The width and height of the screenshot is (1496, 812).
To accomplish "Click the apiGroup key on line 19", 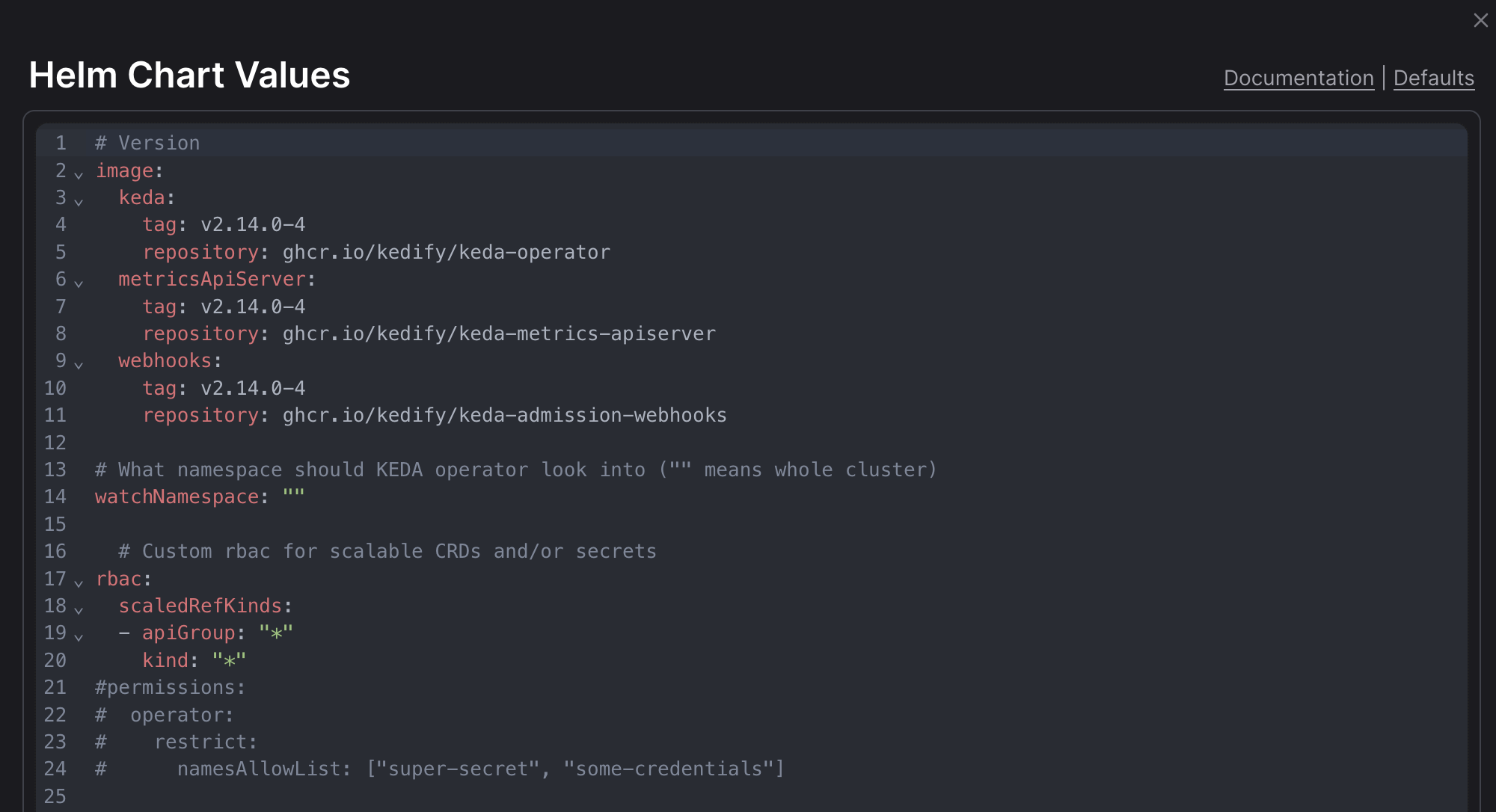I will 188,633.
